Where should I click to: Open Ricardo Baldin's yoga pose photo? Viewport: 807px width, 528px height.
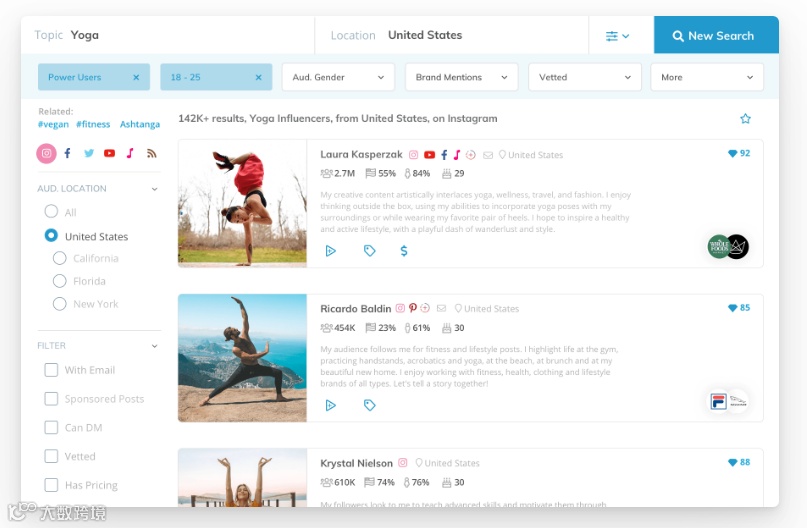[242, 358]
